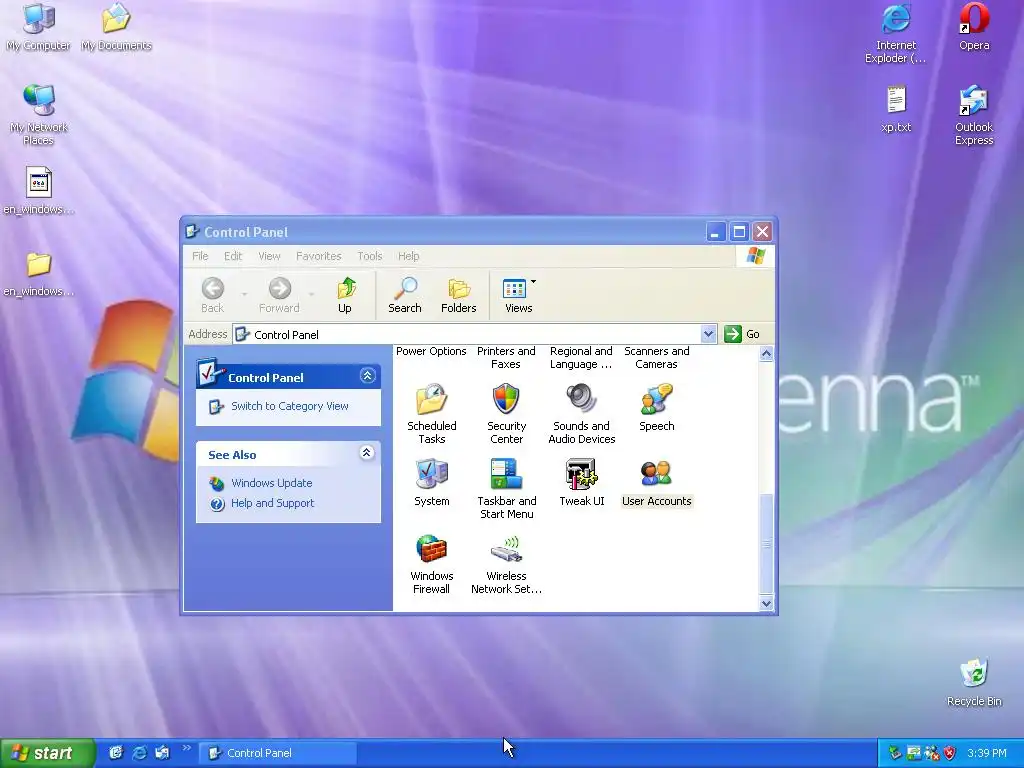Viewport: 1024px width, 768px height.
Task: Click the scrollbar down arrow
Action: [x=766, y=603]
